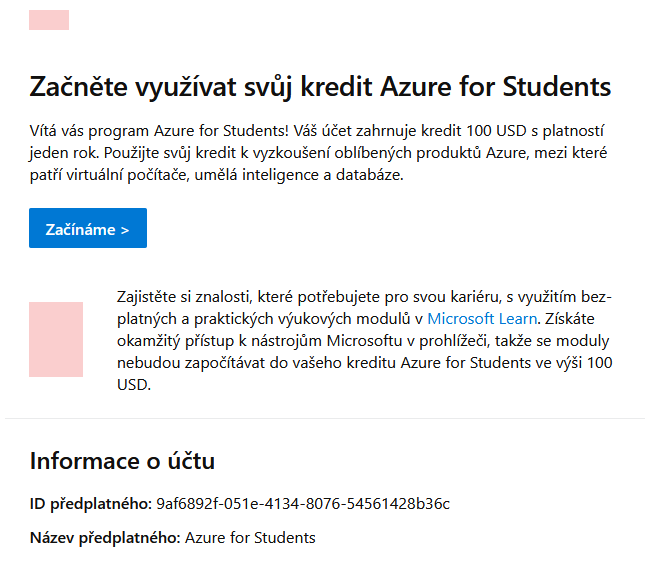Click the horizontal divider above Informace o účtu
The width and height of the screenshot is (672, 576).
pos(325,418)
